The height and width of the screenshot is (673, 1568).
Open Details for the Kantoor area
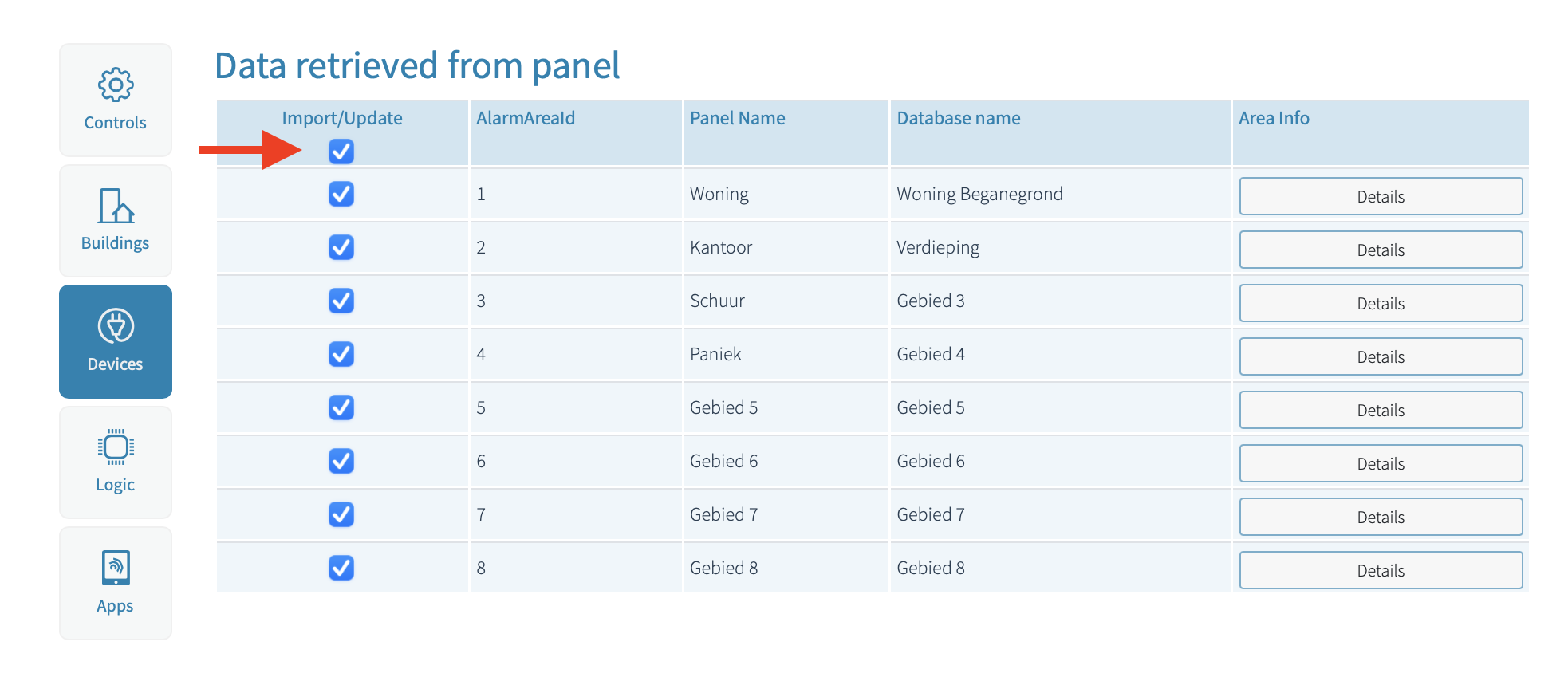point(1381,250)
